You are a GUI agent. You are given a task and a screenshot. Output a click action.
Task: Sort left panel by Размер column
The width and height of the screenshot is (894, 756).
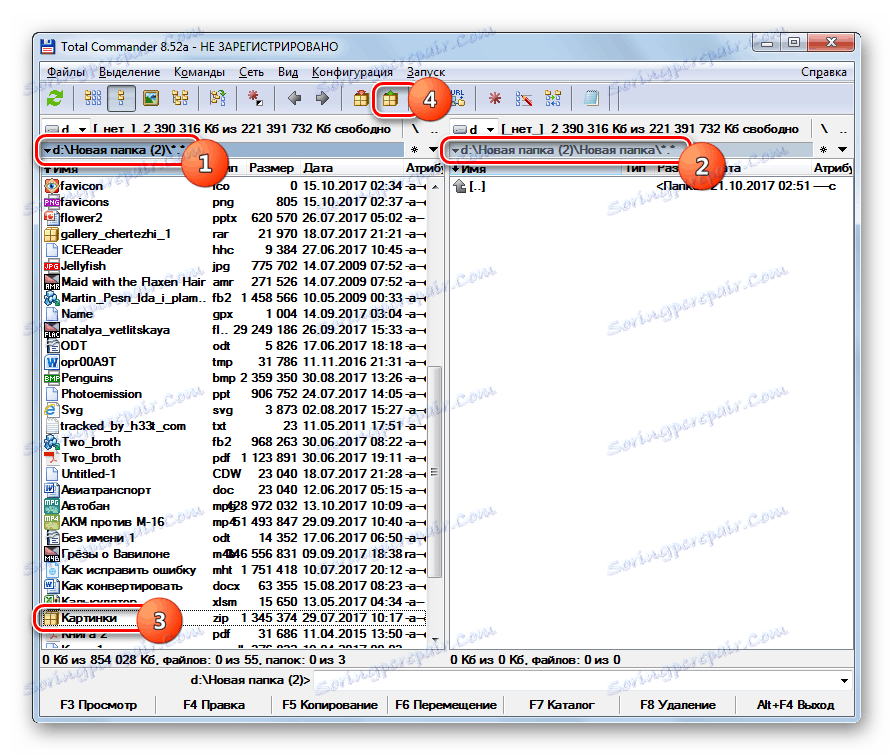271,168
